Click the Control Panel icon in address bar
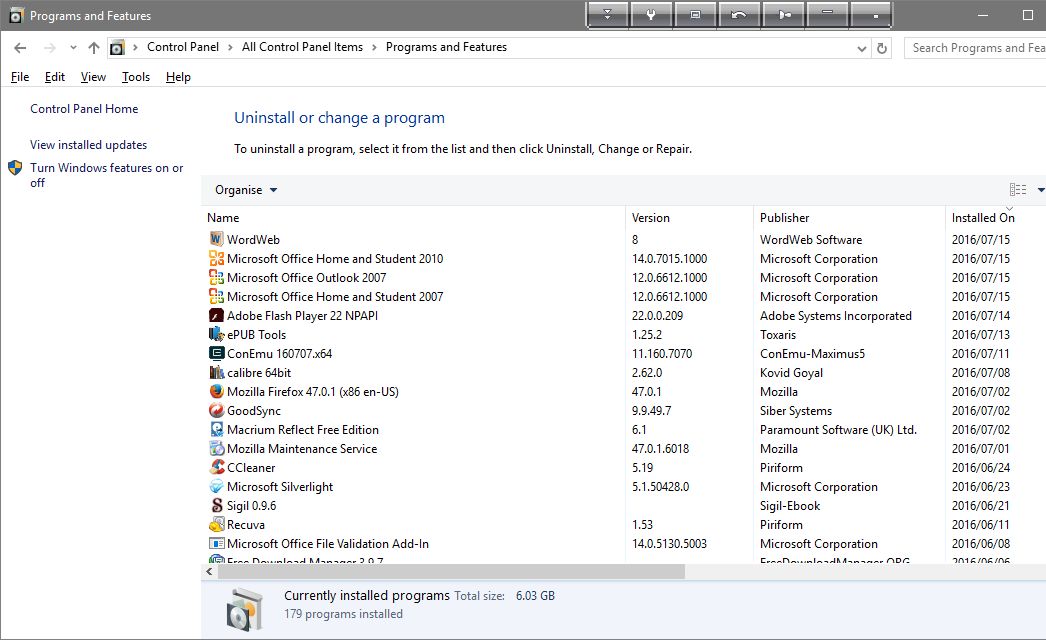Image resolution: width=1046 pixels, height=640 pixels. [117, 47]
